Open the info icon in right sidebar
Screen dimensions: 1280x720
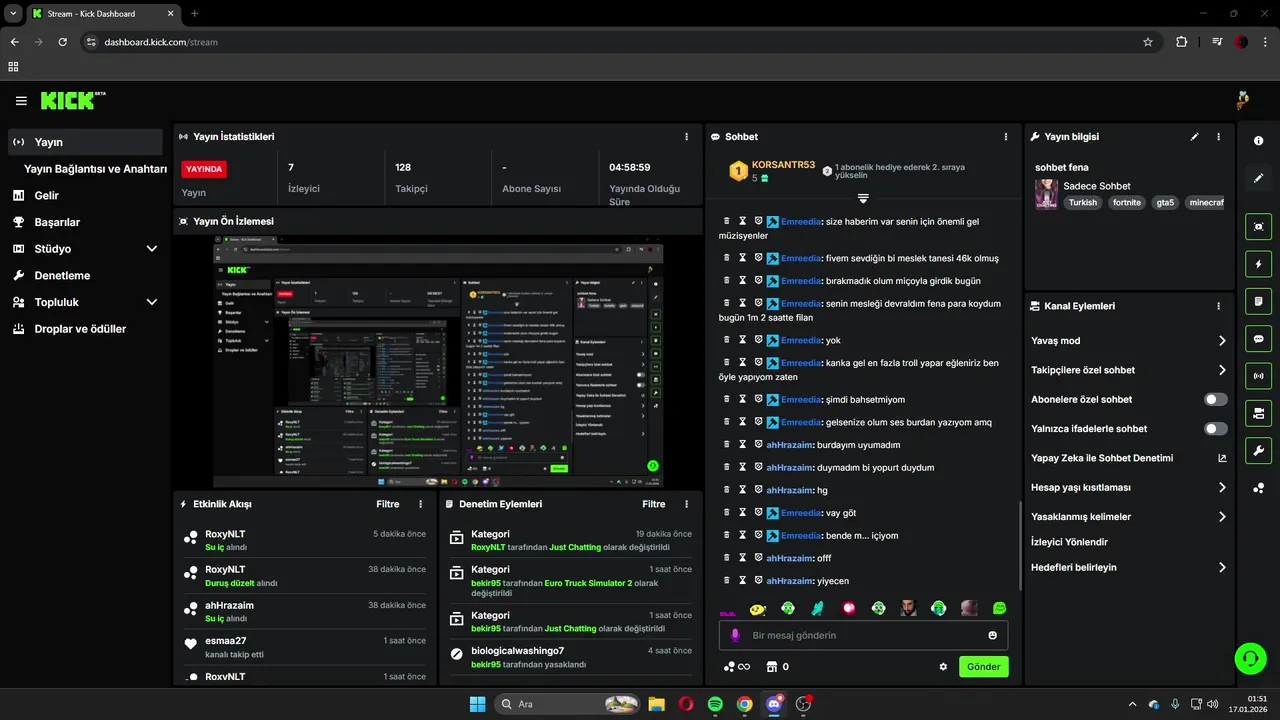tap(1258, 141)
